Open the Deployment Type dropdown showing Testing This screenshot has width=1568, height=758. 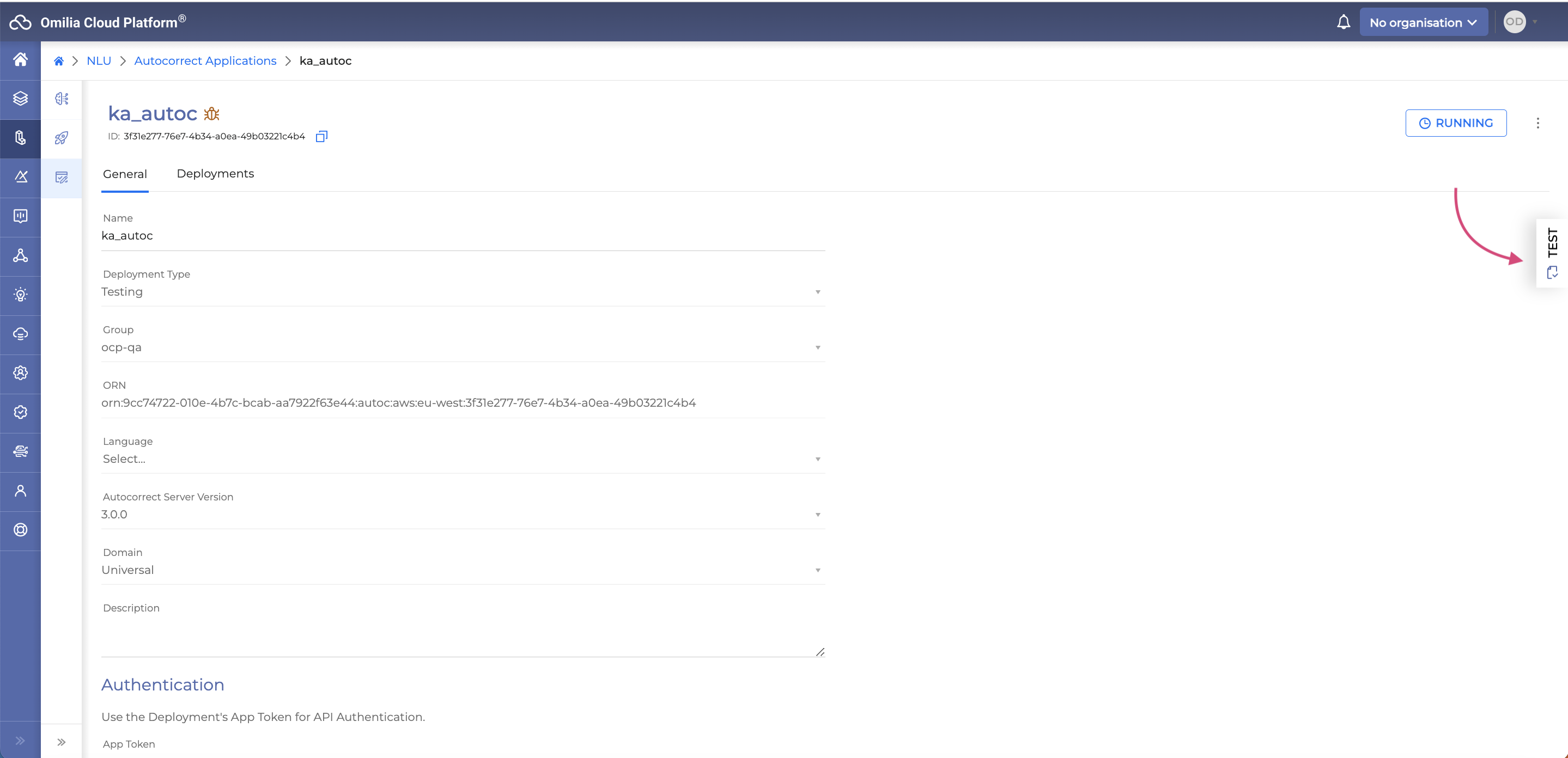[463, 292]
